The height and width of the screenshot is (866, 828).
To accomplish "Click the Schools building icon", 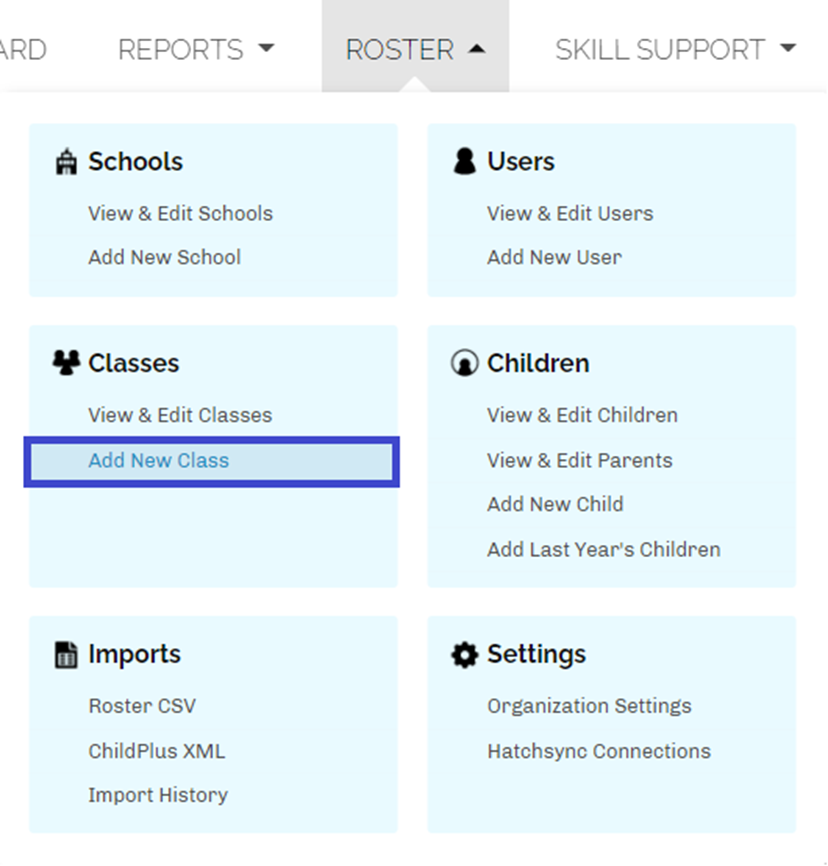I will (x=65, y=162).
